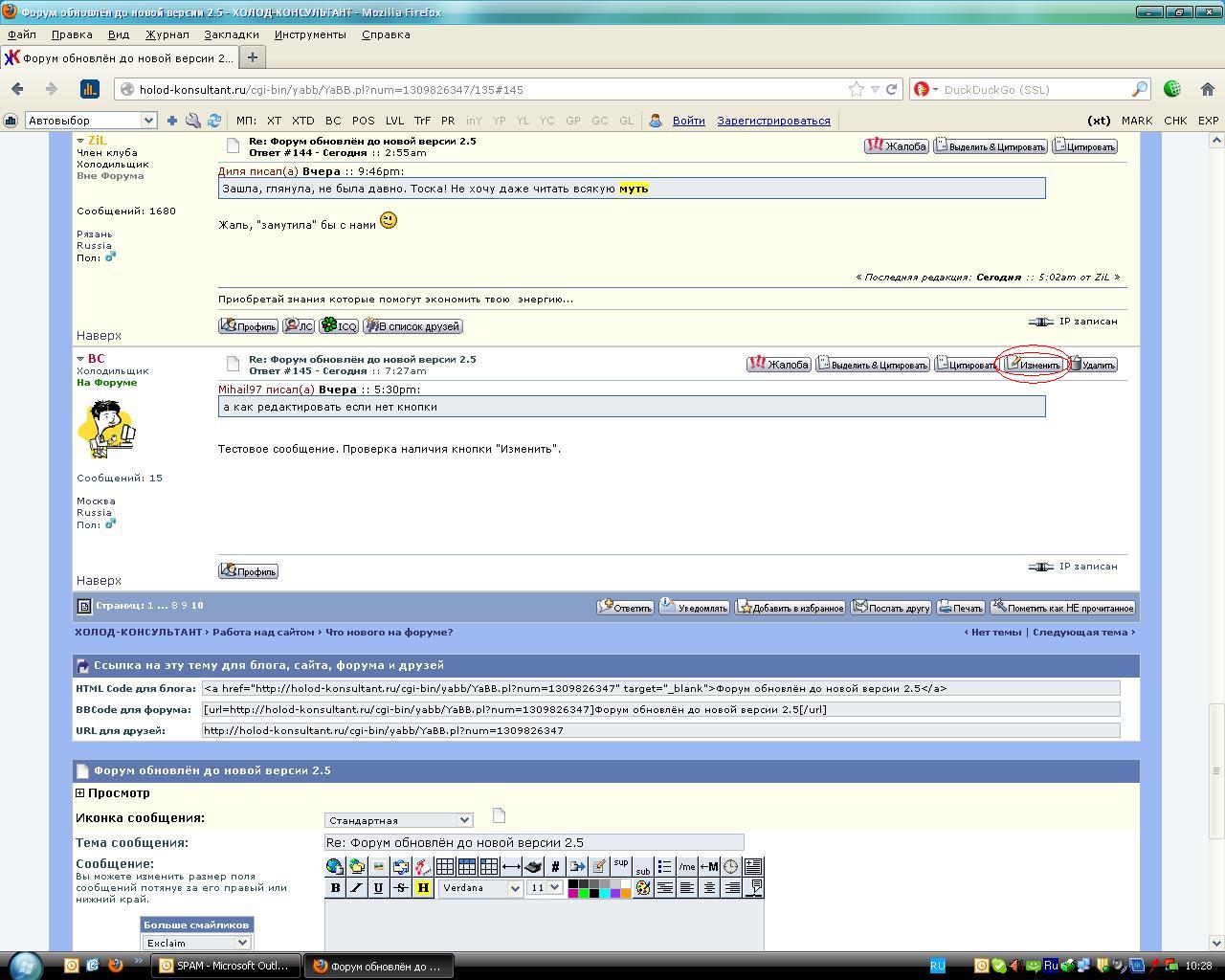1225x980 pixels.
Task: Toggle underline formatting in editor
Action: click(379, 888)
